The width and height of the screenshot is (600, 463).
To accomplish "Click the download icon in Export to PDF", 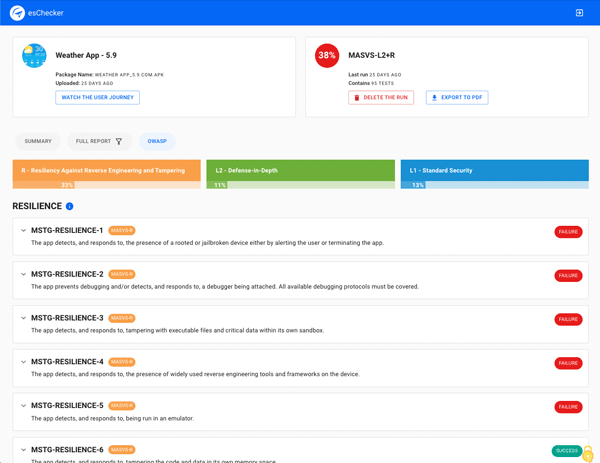I will tap(434, 98).
